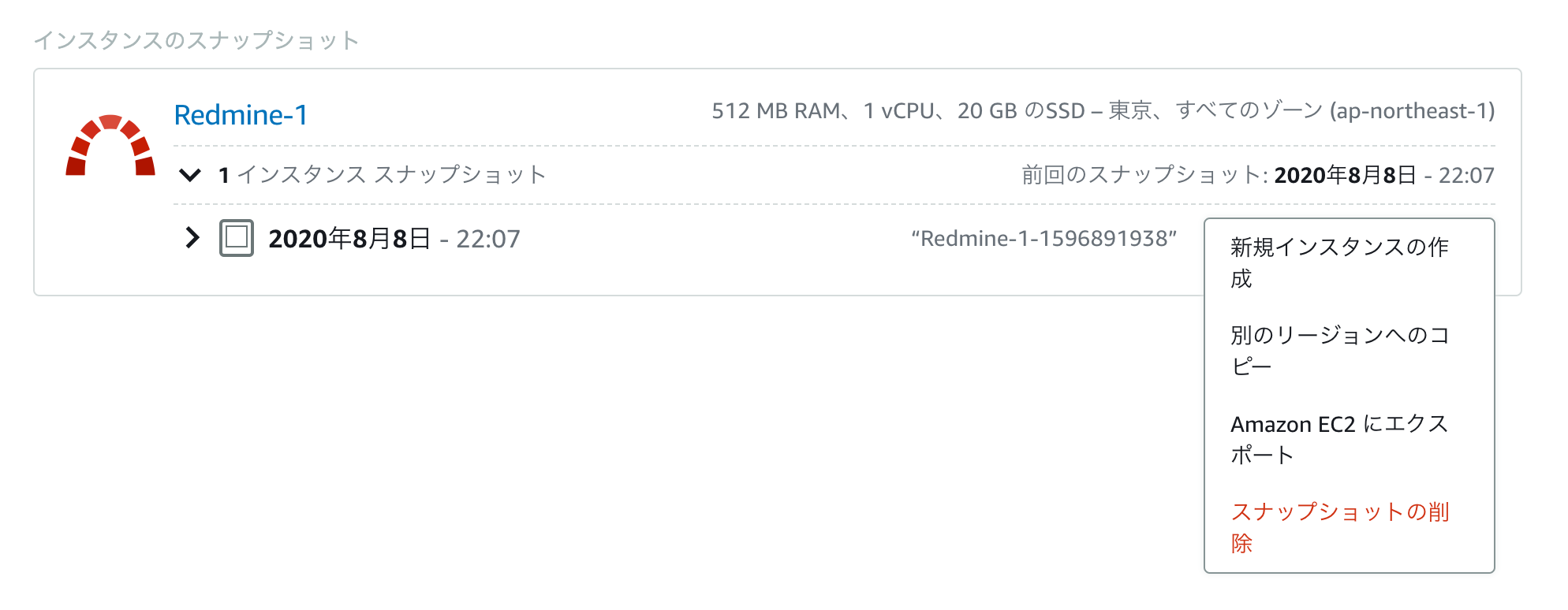Expand the 2020年8月8日 snapshot row arrow

click(192, 238)
